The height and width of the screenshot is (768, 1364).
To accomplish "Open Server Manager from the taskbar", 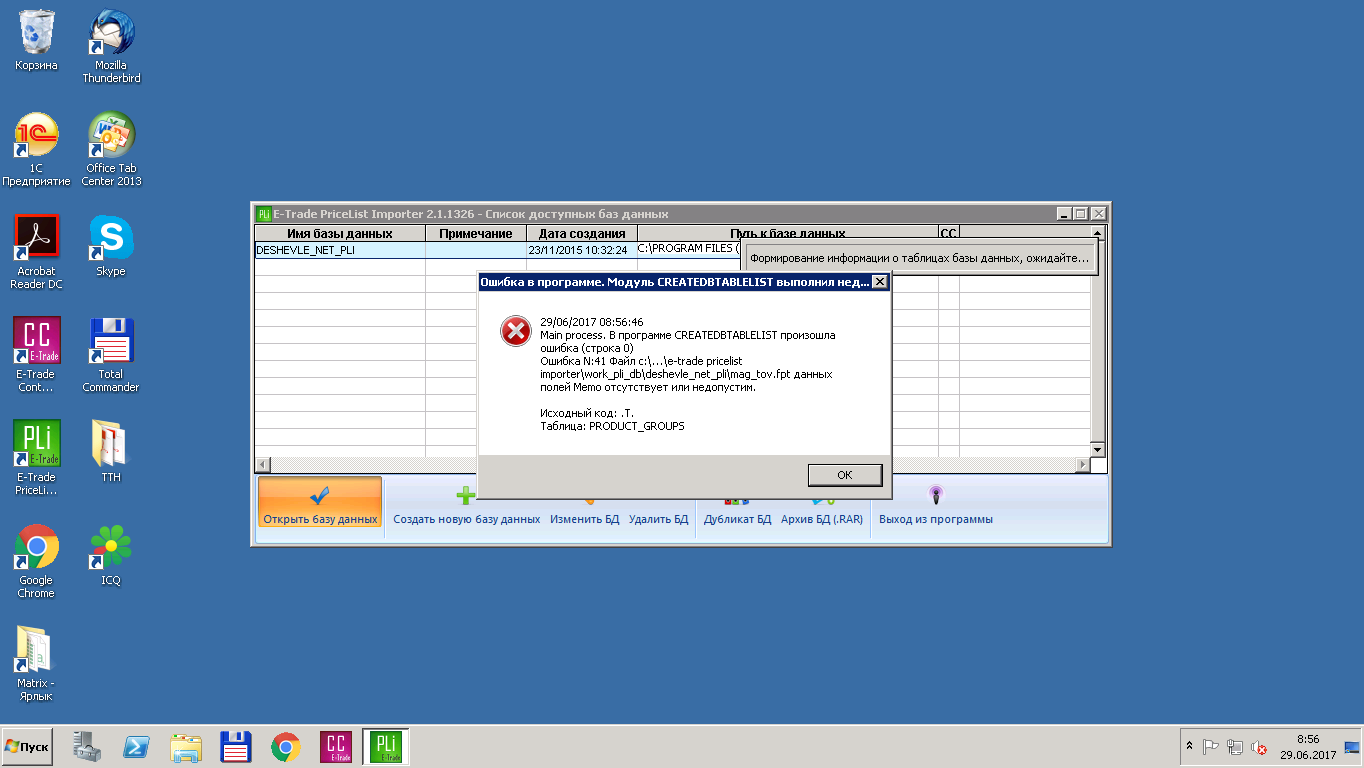I will [89, 747].
